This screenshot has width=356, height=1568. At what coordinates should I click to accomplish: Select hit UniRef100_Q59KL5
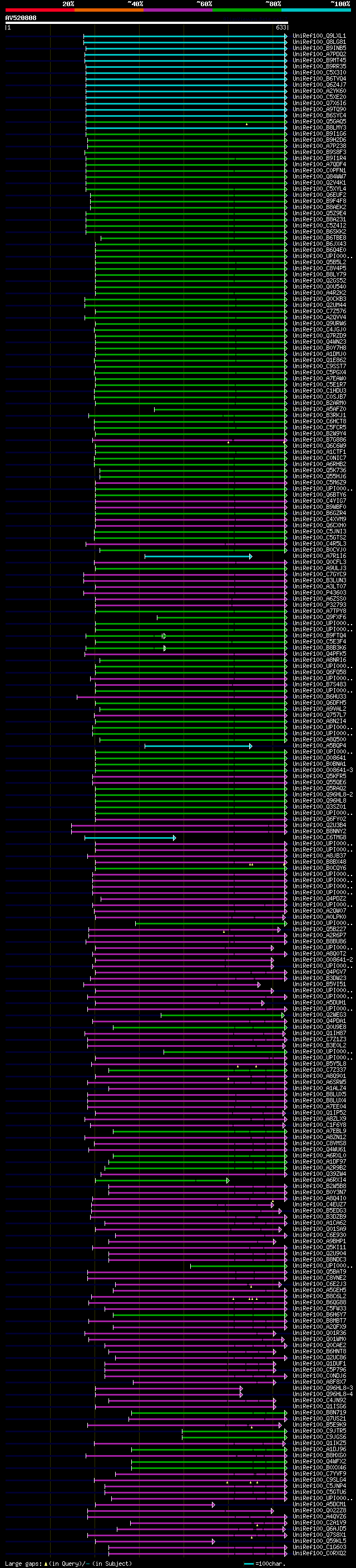tap(319, 1540)
